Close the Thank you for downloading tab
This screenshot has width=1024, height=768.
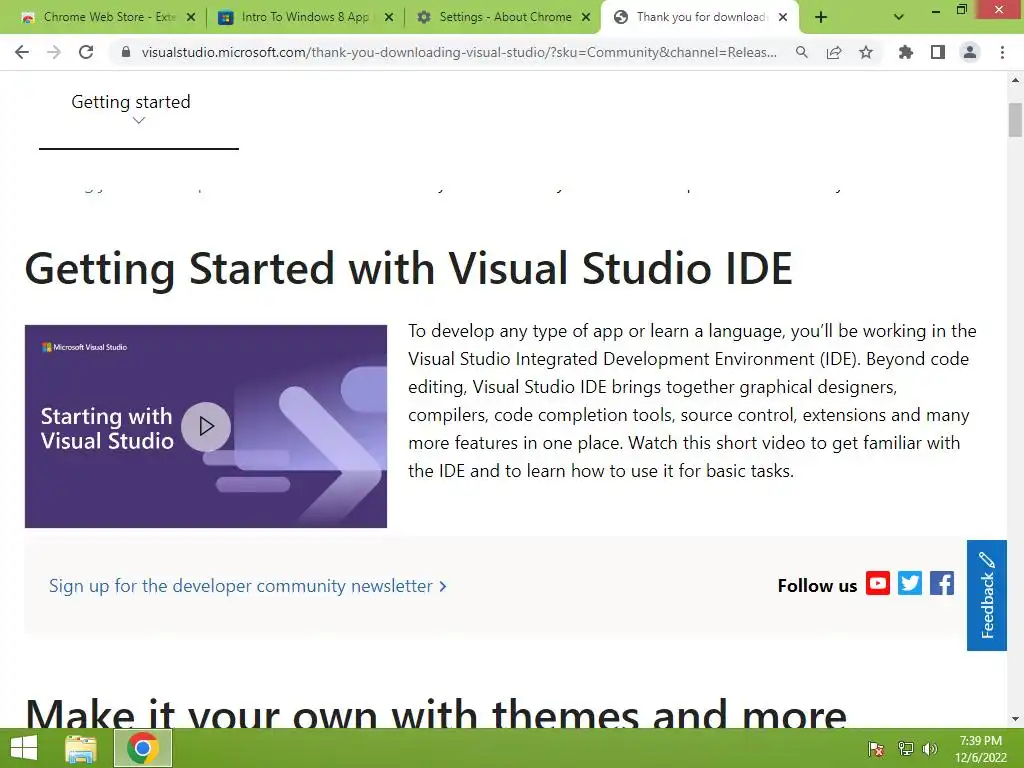coord(783,18)
